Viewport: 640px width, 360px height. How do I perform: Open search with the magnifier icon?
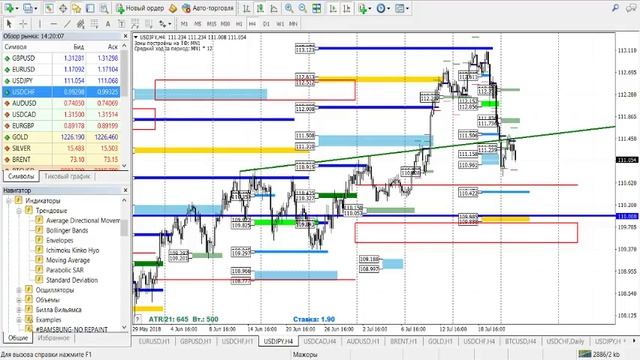[x=616, y=8]
